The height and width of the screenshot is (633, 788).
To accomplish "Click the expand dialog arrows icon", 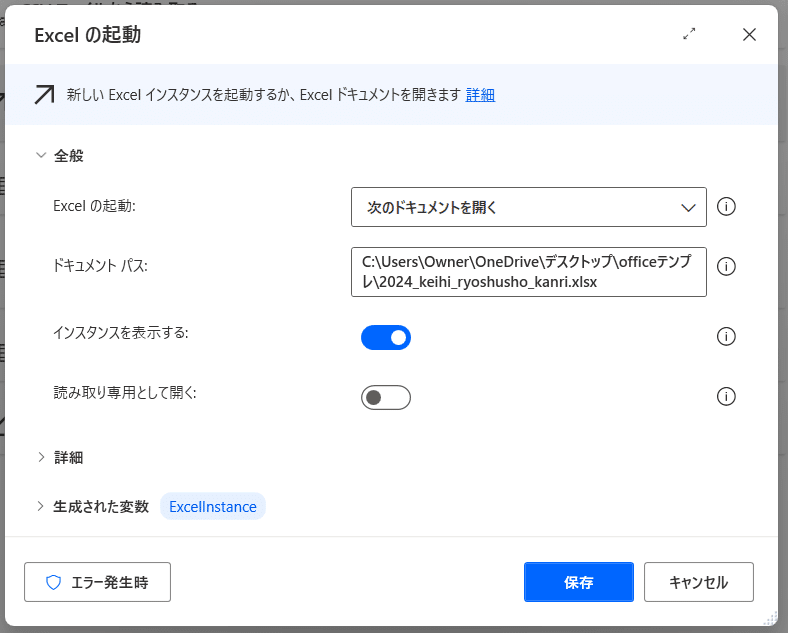I will click(x=689, y=34).
